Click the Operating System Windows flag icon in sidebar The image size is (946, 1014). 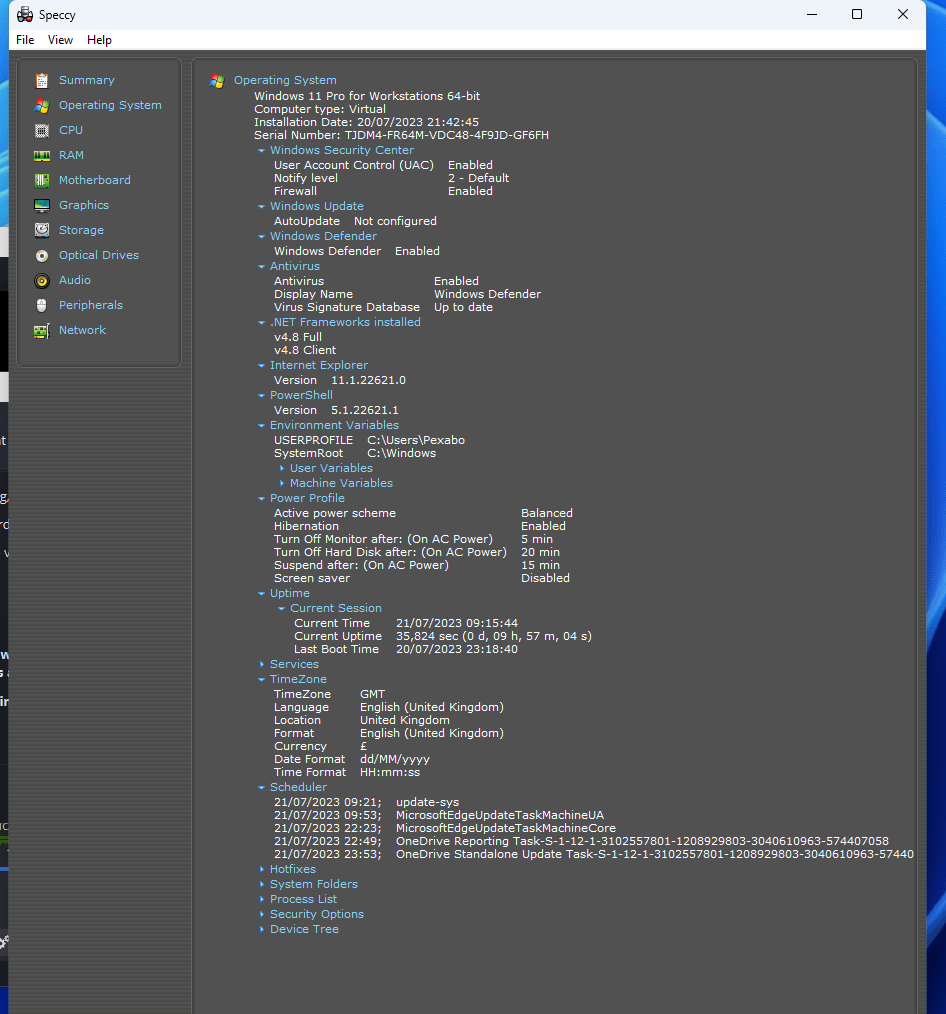(x=42, y=105)
